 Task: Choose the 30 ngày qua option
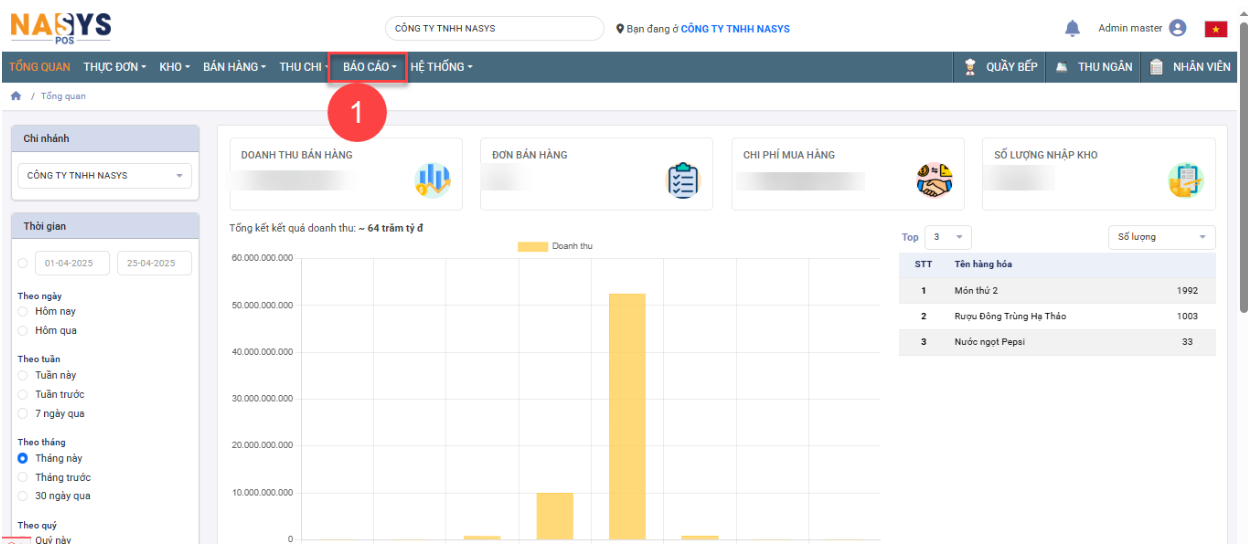(23, 496)
